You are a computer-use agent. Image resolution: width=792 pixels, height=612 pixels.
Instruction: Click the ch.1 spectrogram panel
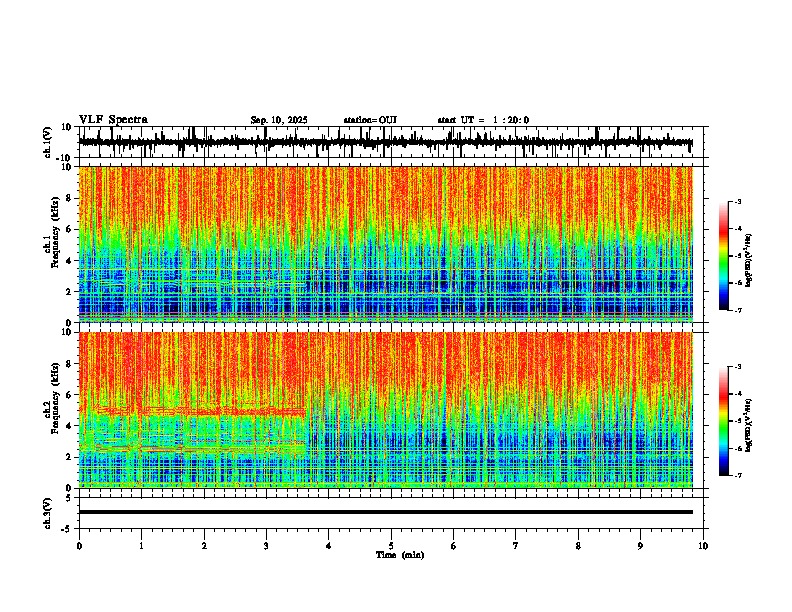click(x=385, y=244)
